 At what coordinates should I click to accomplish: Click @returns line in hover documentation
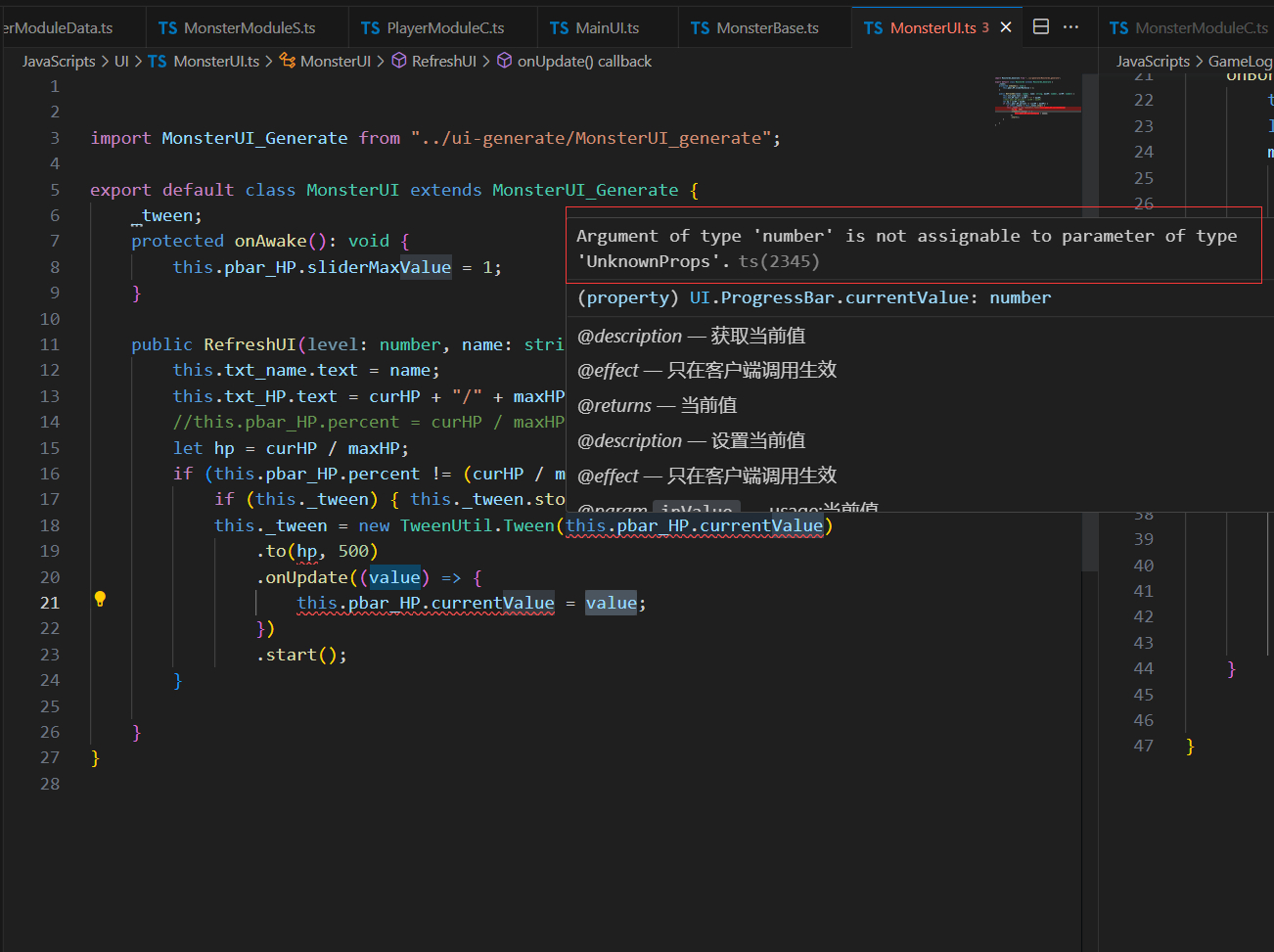pos(657,405)
